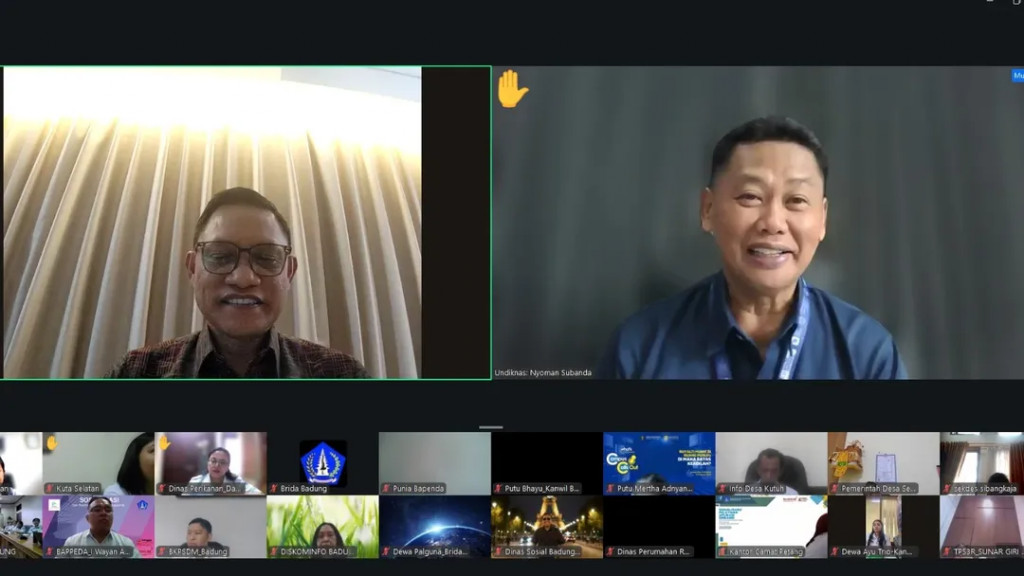Select the left speaker video with green border
Image resolution: width=1024 pixels, height=576 pixels.
coord(245,222)
